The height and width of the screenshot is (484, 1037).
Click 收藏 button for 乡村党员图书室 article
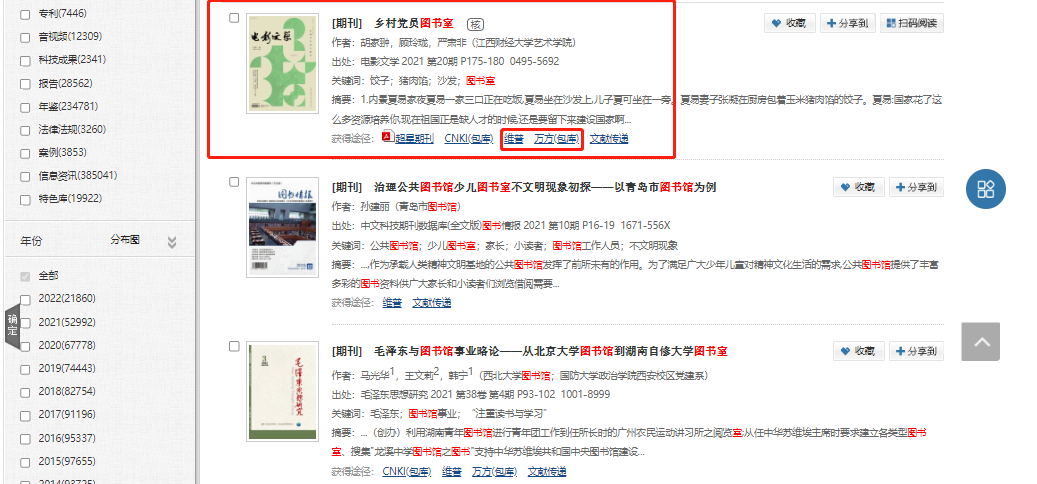pos(789,23)
